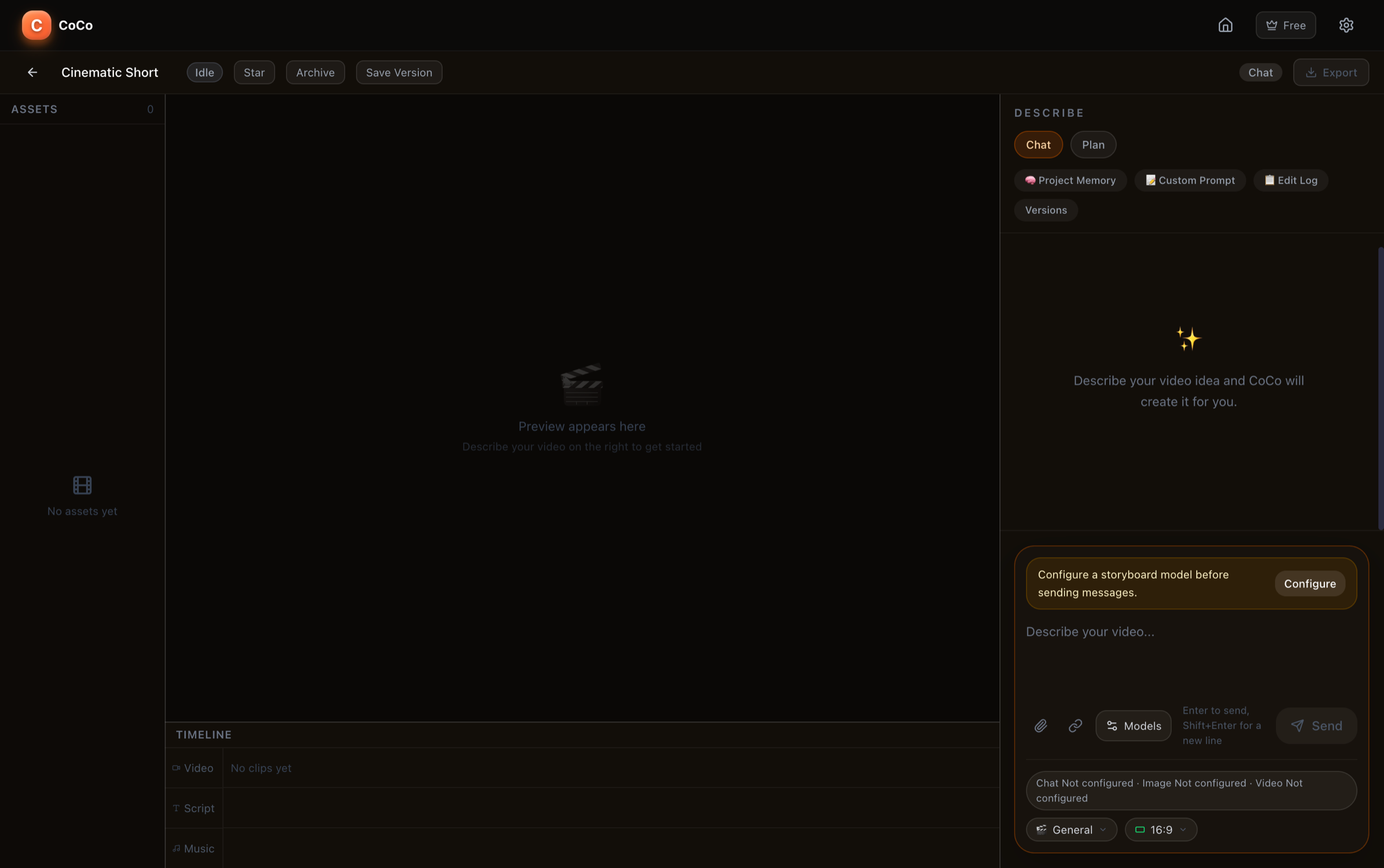Image resolution: width=1384 pixels, height=868 pixels.
Task: Select the Chat tab under Describe
Action: 1038,145
